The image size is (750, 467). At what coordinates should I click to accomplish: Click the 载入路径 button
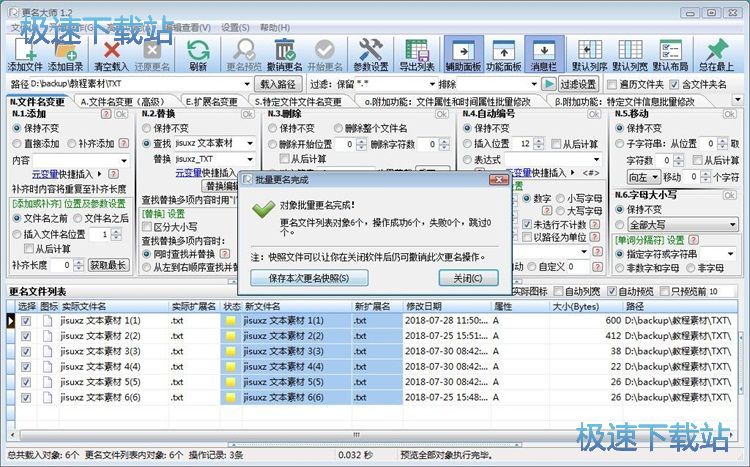tap(277, 85)
